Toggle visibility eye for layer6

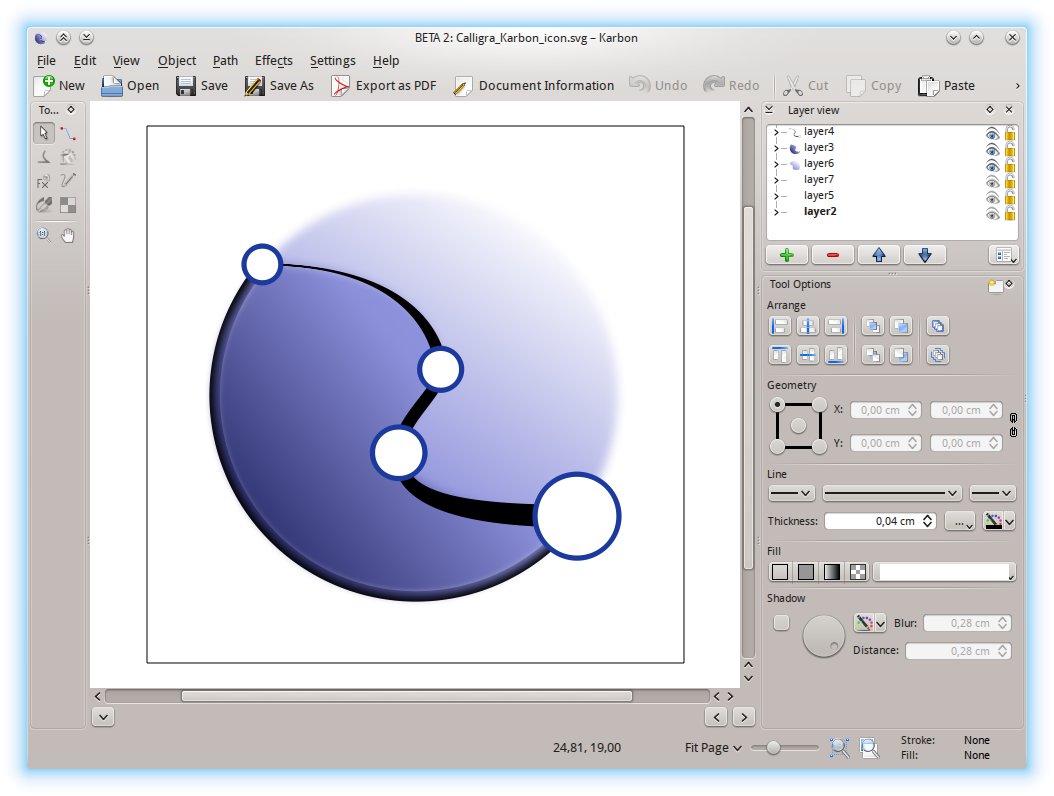click(x=992, y=165)
